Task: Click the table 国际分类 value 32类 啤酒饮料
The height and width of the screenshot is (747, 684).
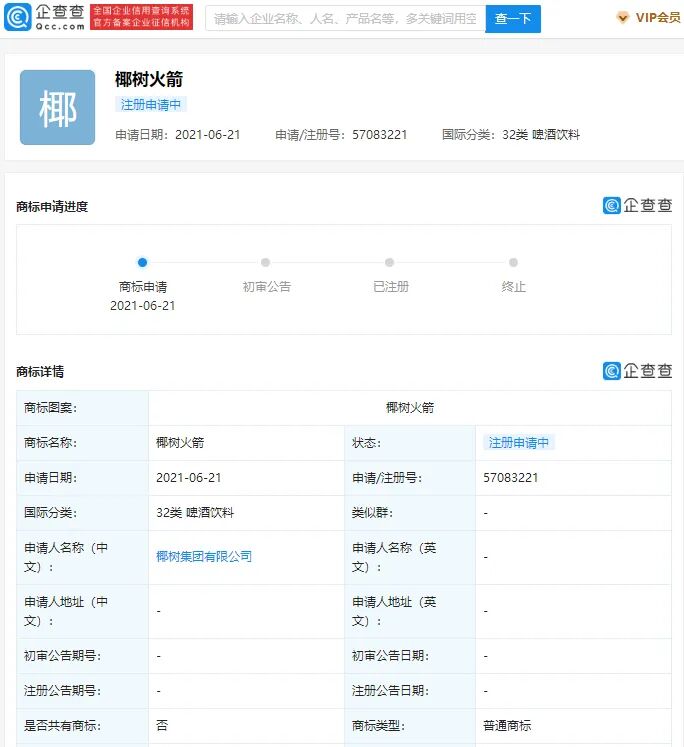Action: tap(195, 513)
